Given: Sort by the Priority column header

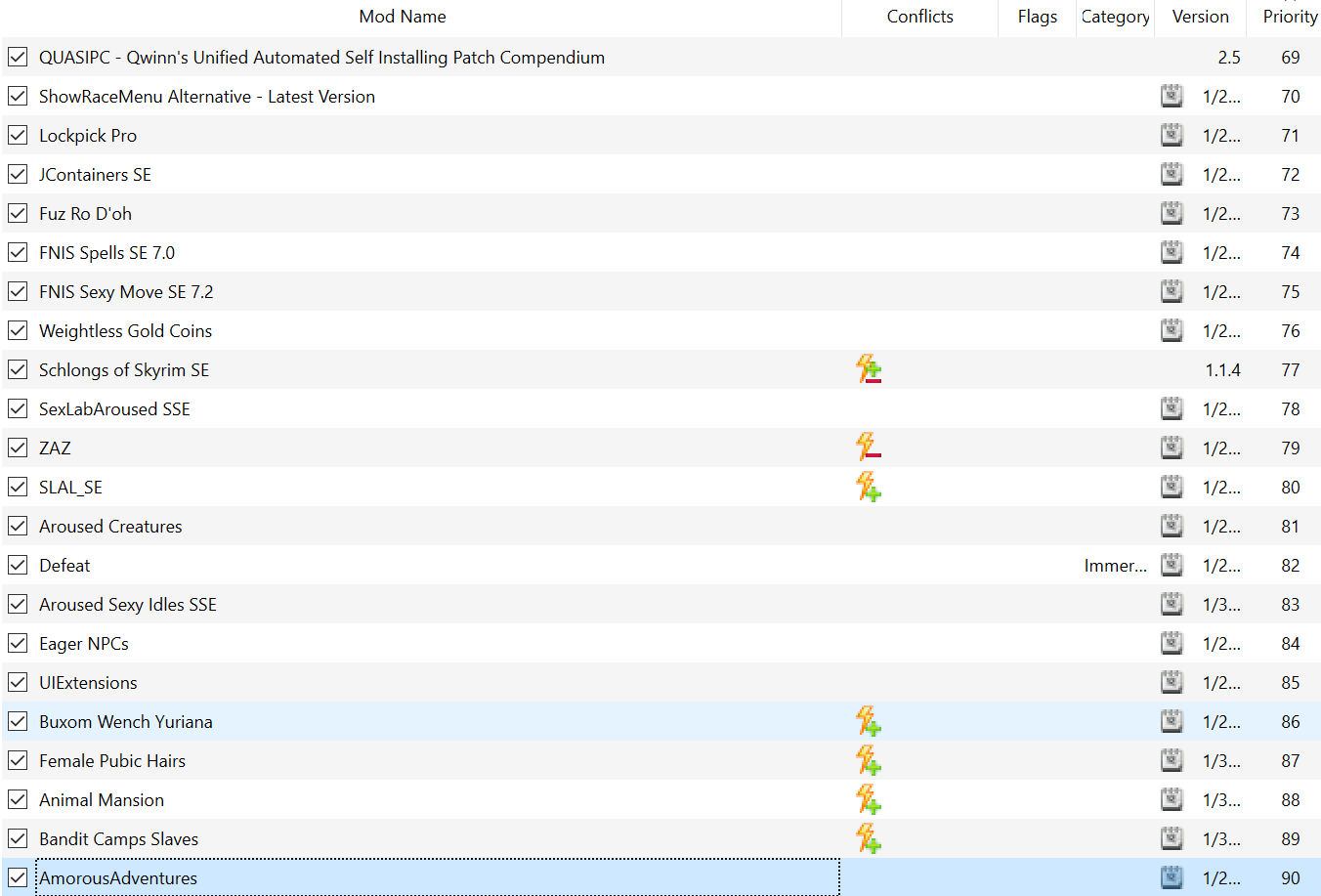Looking at the screenshot, I should click(1290, 17).
